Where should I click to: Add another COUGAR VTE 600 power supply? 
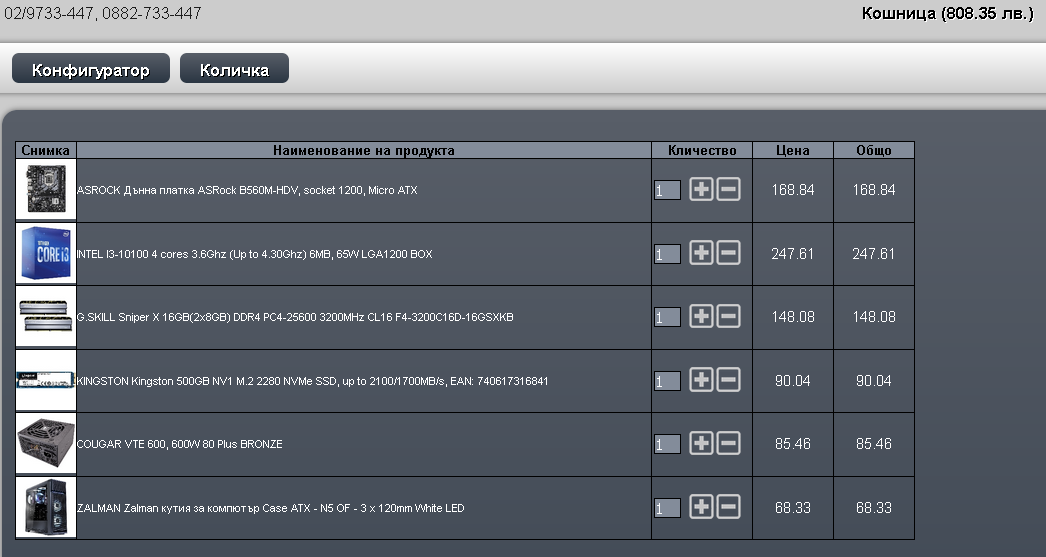tap(701, 443)
